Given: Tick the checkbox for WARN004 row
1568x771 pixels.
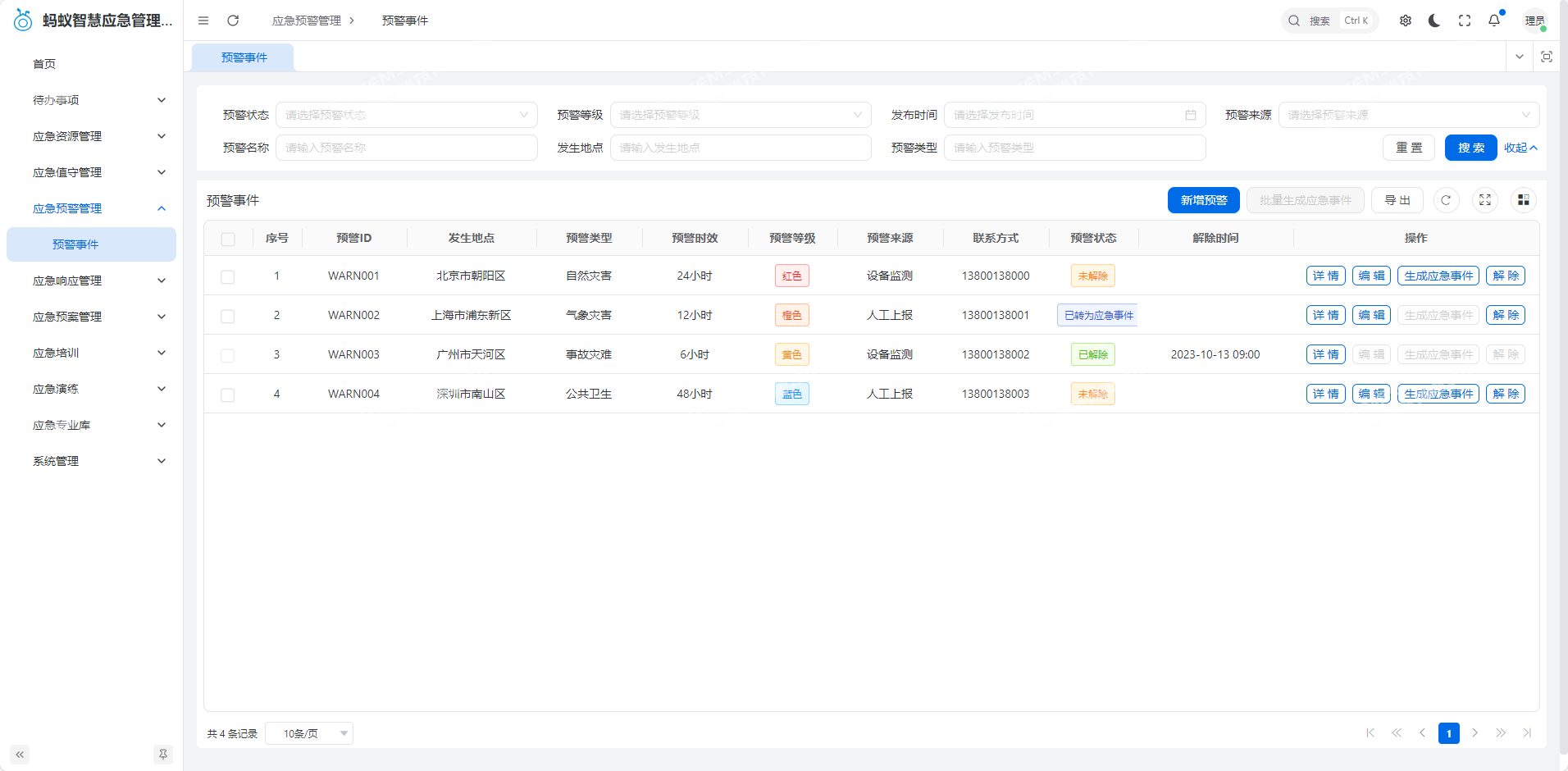Looking at the screenshot, I should (x=228, y=395).
